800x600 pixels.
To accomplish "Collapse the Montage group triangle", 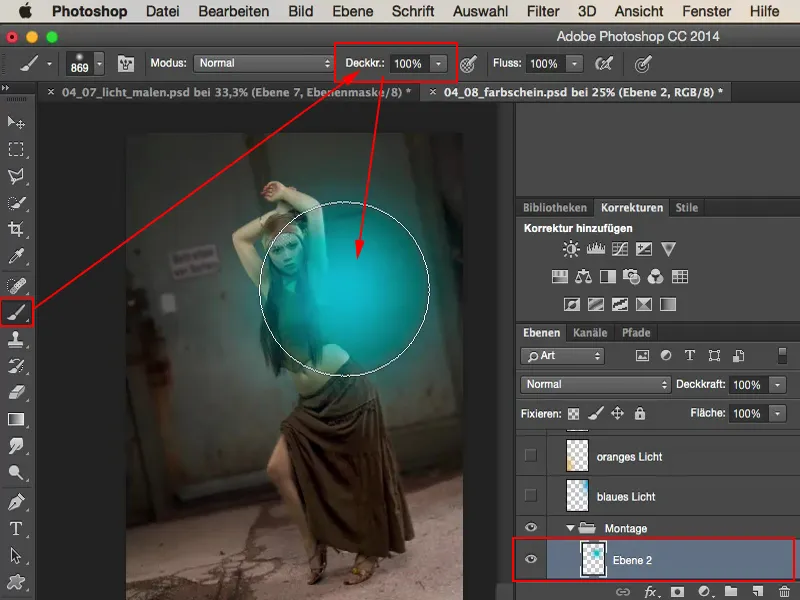I will [570, 528].
